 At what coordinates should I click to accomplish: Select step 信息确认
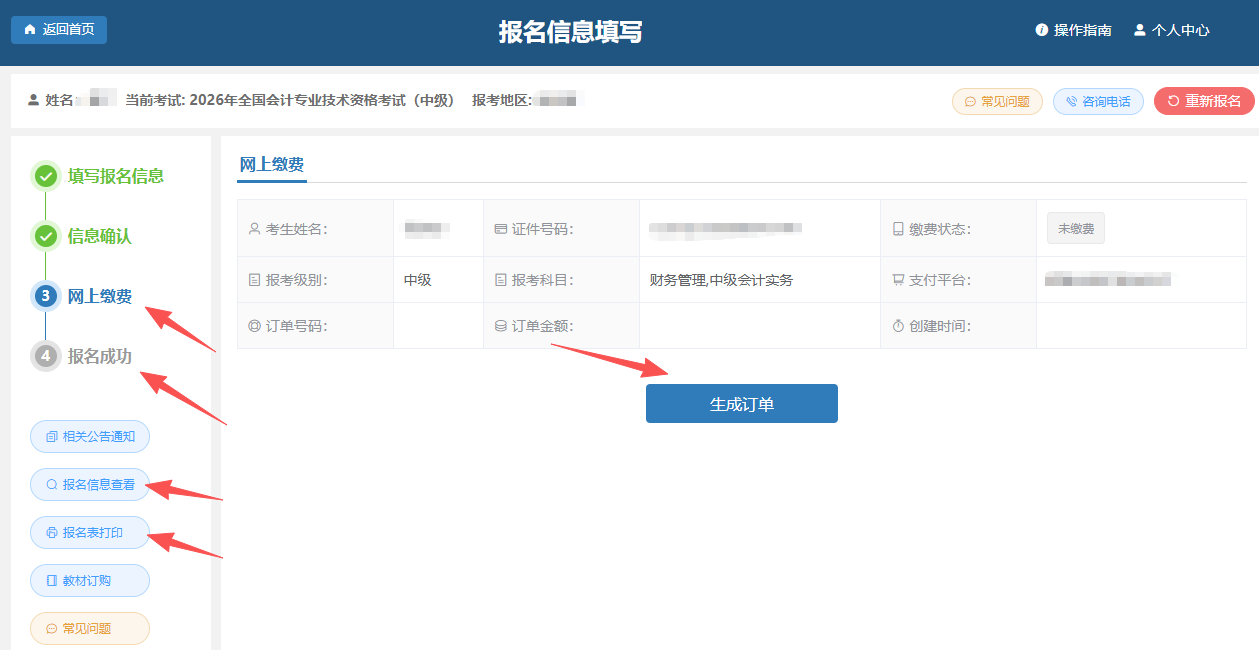pyautogui.click(x=100, y=236)
